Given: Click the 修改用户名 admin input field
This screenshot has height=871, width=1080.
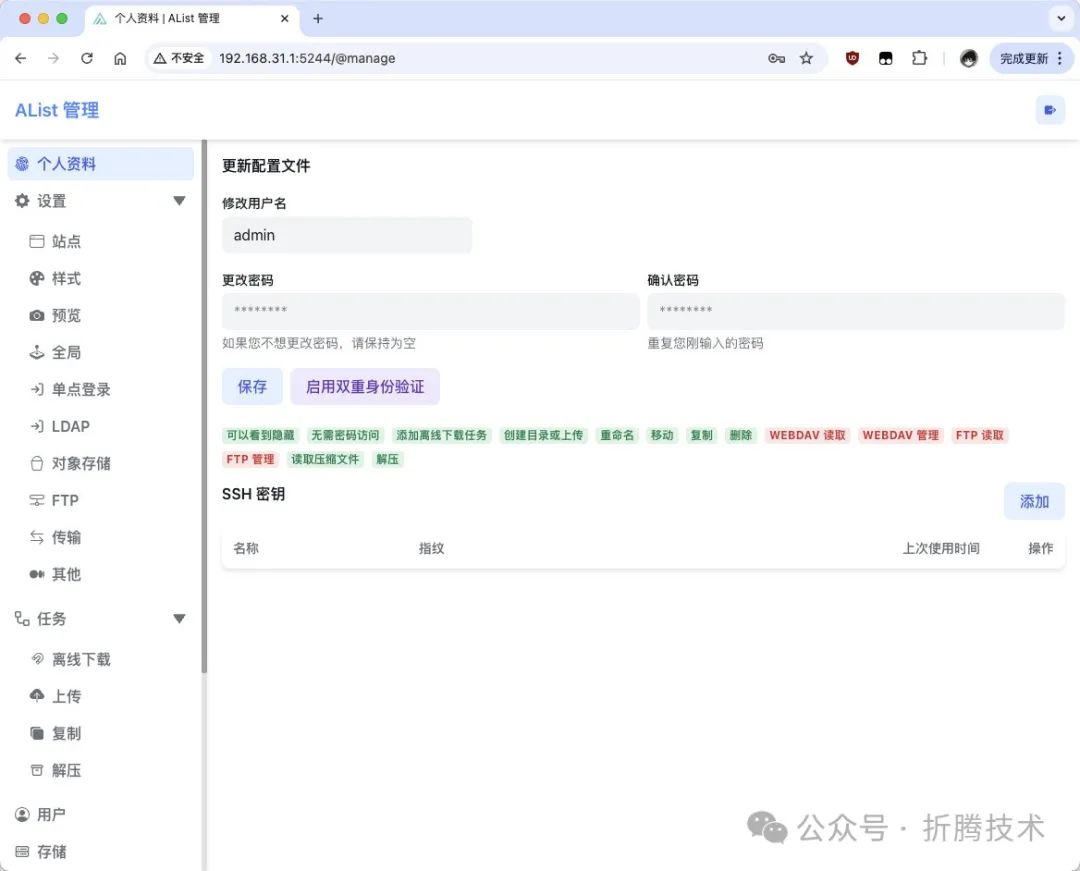Looking at the screenshot, I should pos(346,235).
